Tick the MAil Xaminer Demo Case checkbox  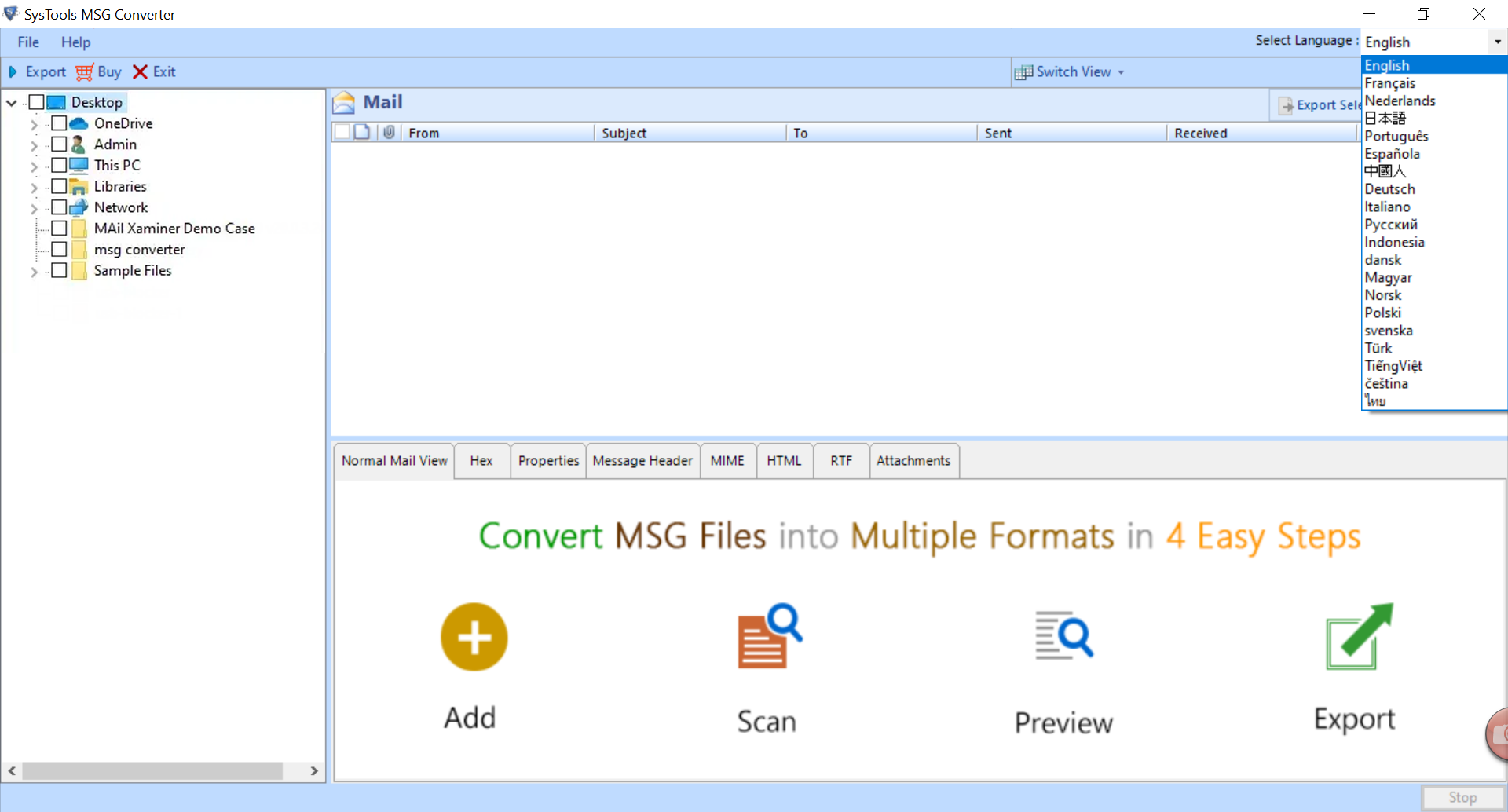59,229
